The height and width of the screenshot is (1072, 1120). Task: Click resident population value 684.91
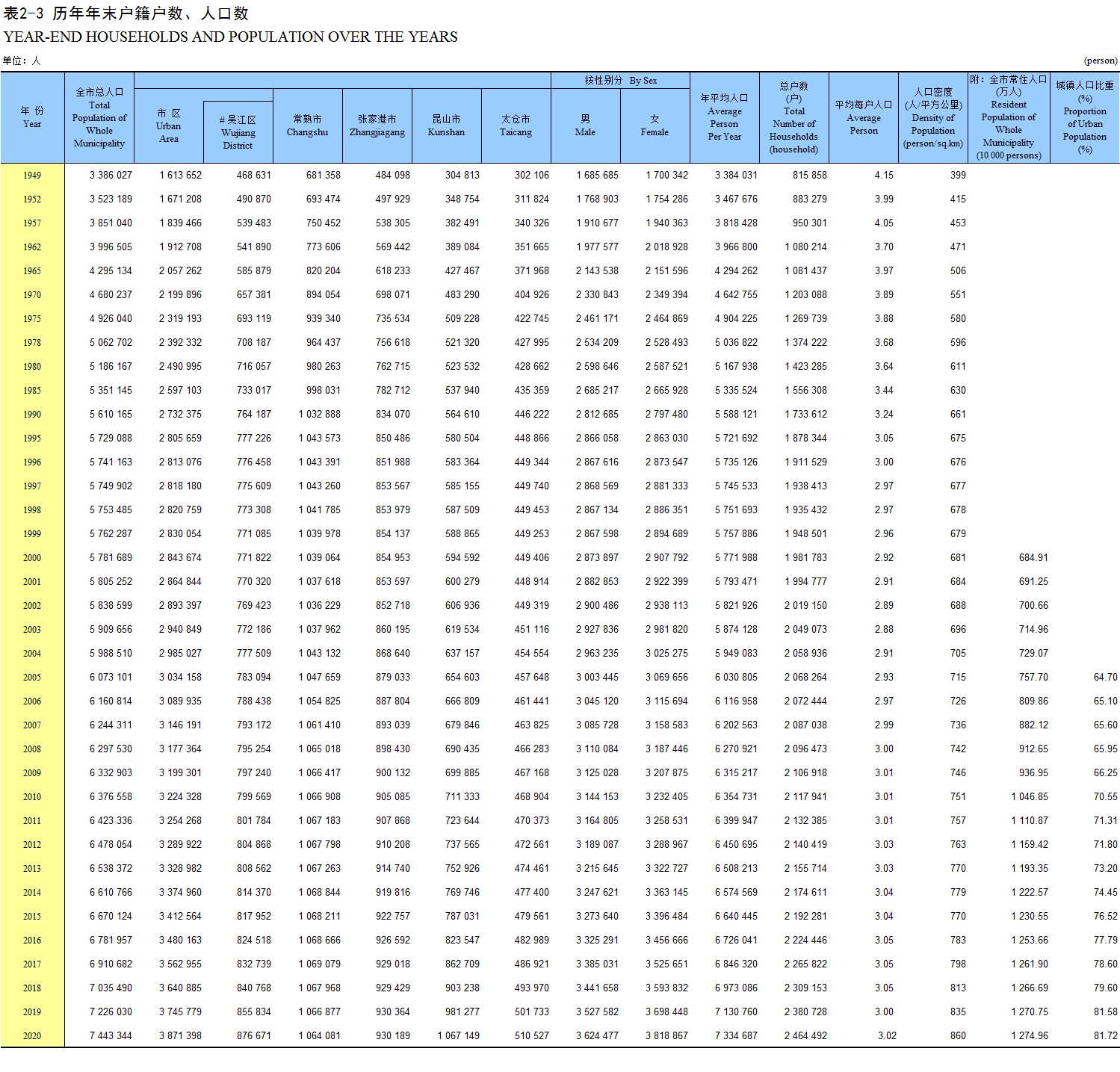point(1033,557)
